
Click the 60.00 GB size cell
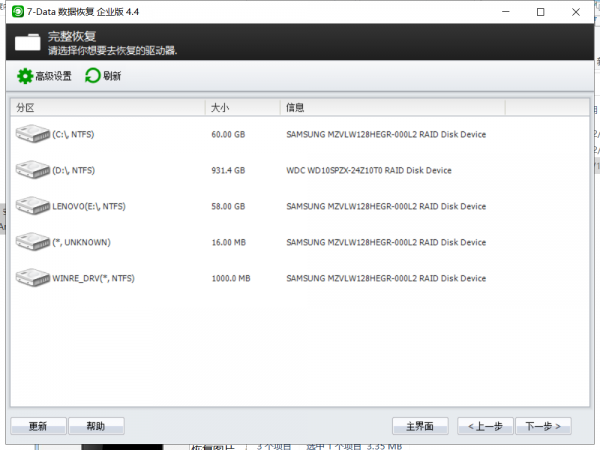click(x=228, y=134)
